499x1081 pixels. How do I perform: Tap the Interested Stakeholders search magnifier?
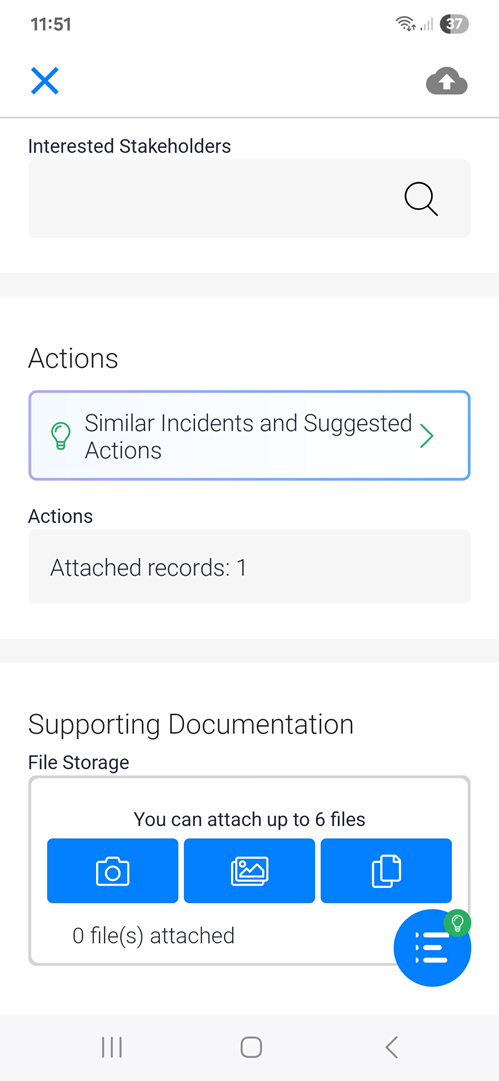click(420, 199)
